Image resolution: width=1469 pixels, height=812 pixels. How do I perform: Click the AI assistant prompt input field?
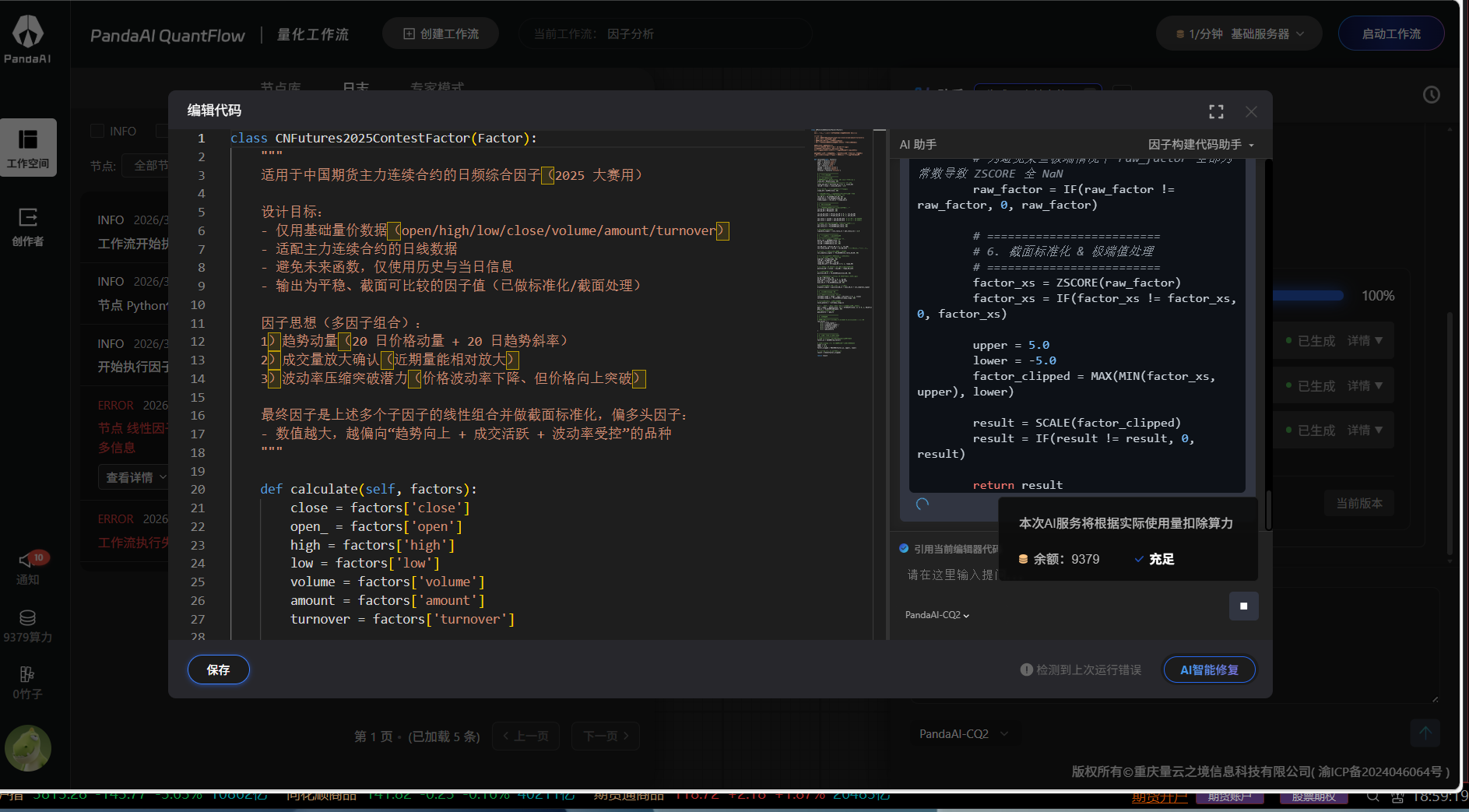(951, 575)
